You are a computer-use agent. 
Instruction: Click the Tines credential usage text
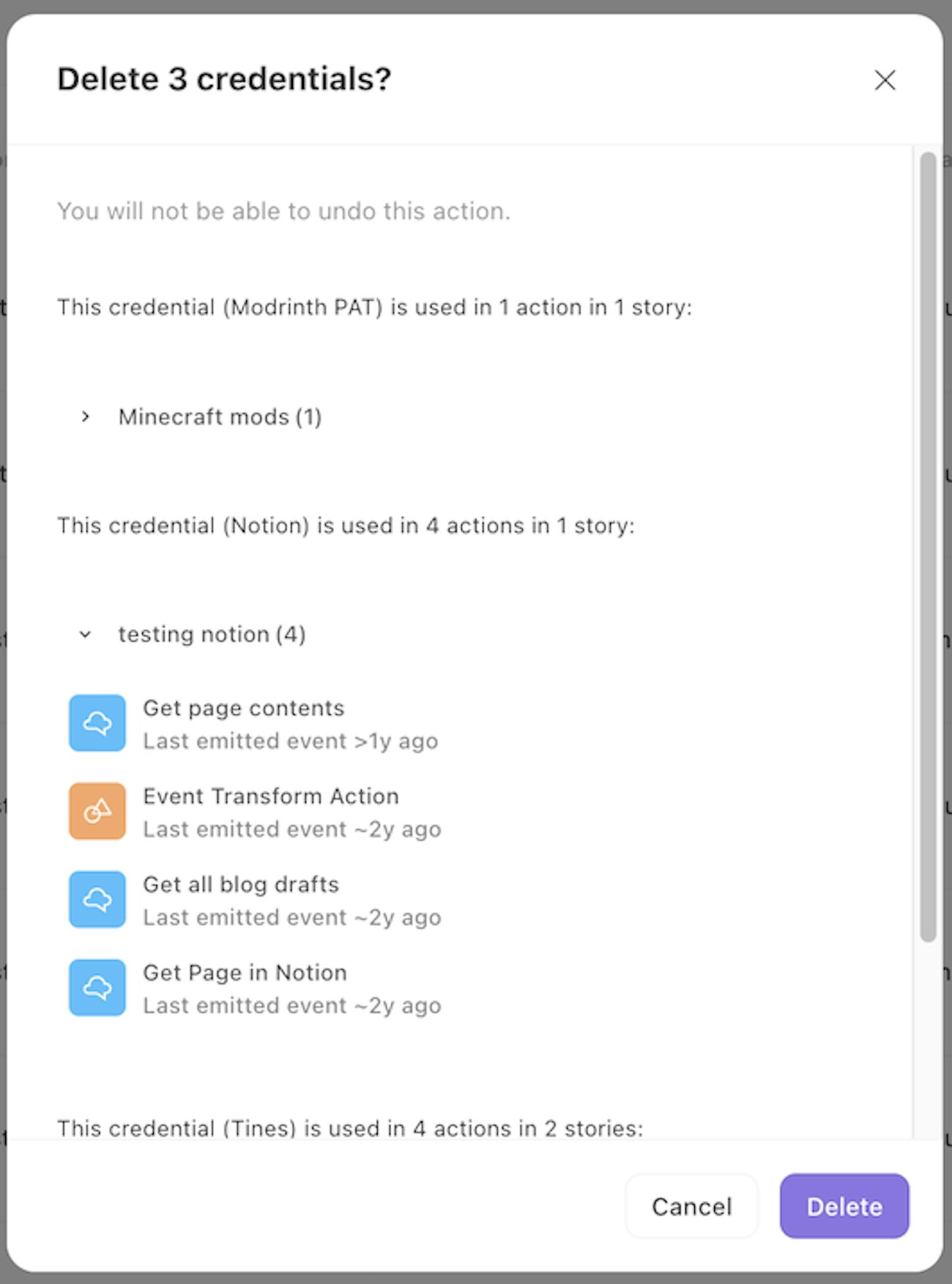coord(350,1128)
